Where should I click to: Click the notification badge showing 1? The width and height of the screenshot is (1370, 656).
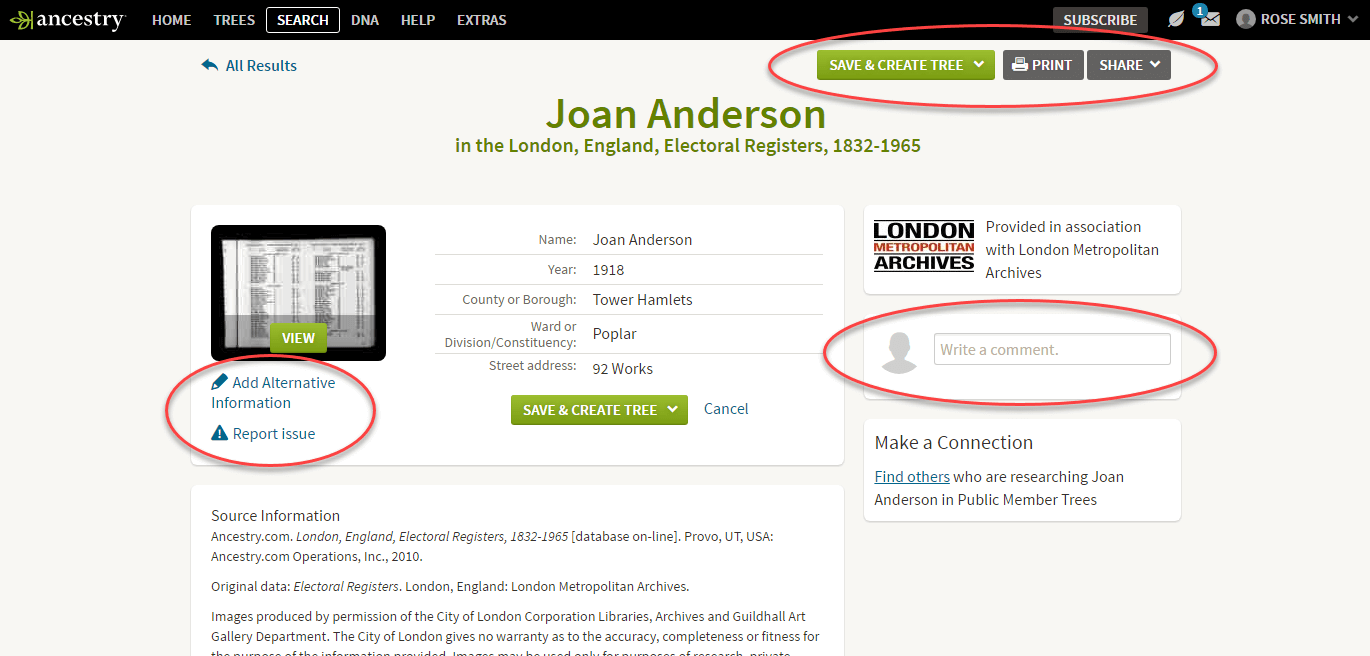click(1199, 11)
